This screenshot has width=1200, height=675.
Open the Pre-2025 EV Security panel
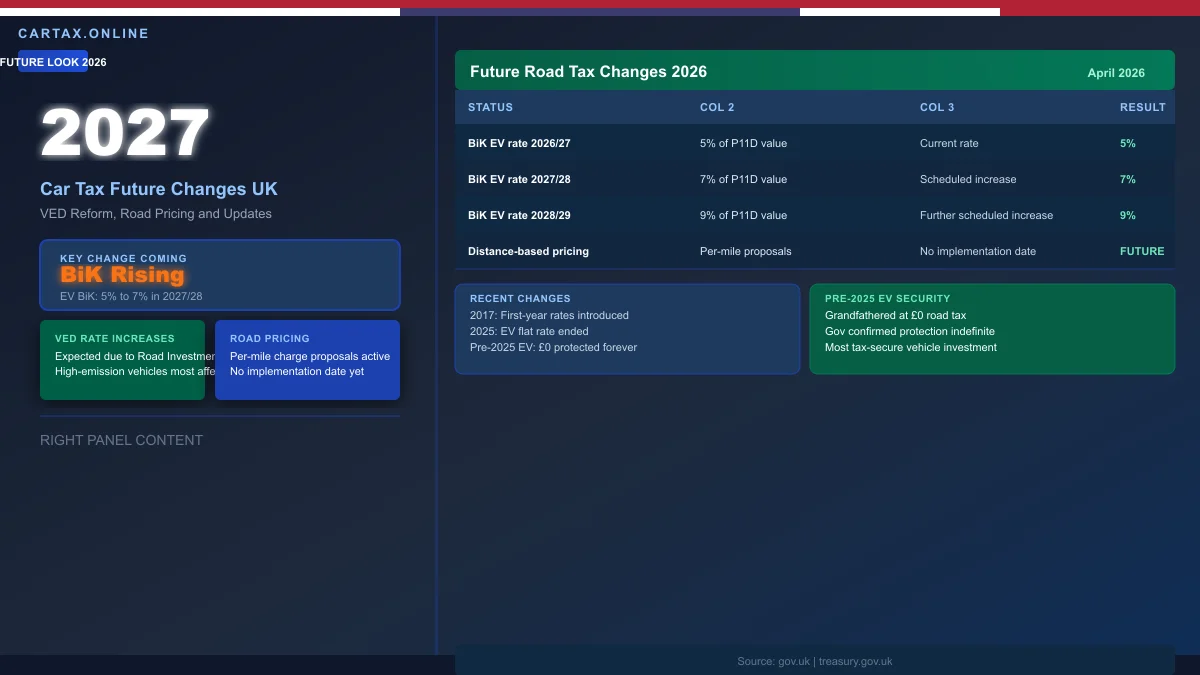coord(992,329)
